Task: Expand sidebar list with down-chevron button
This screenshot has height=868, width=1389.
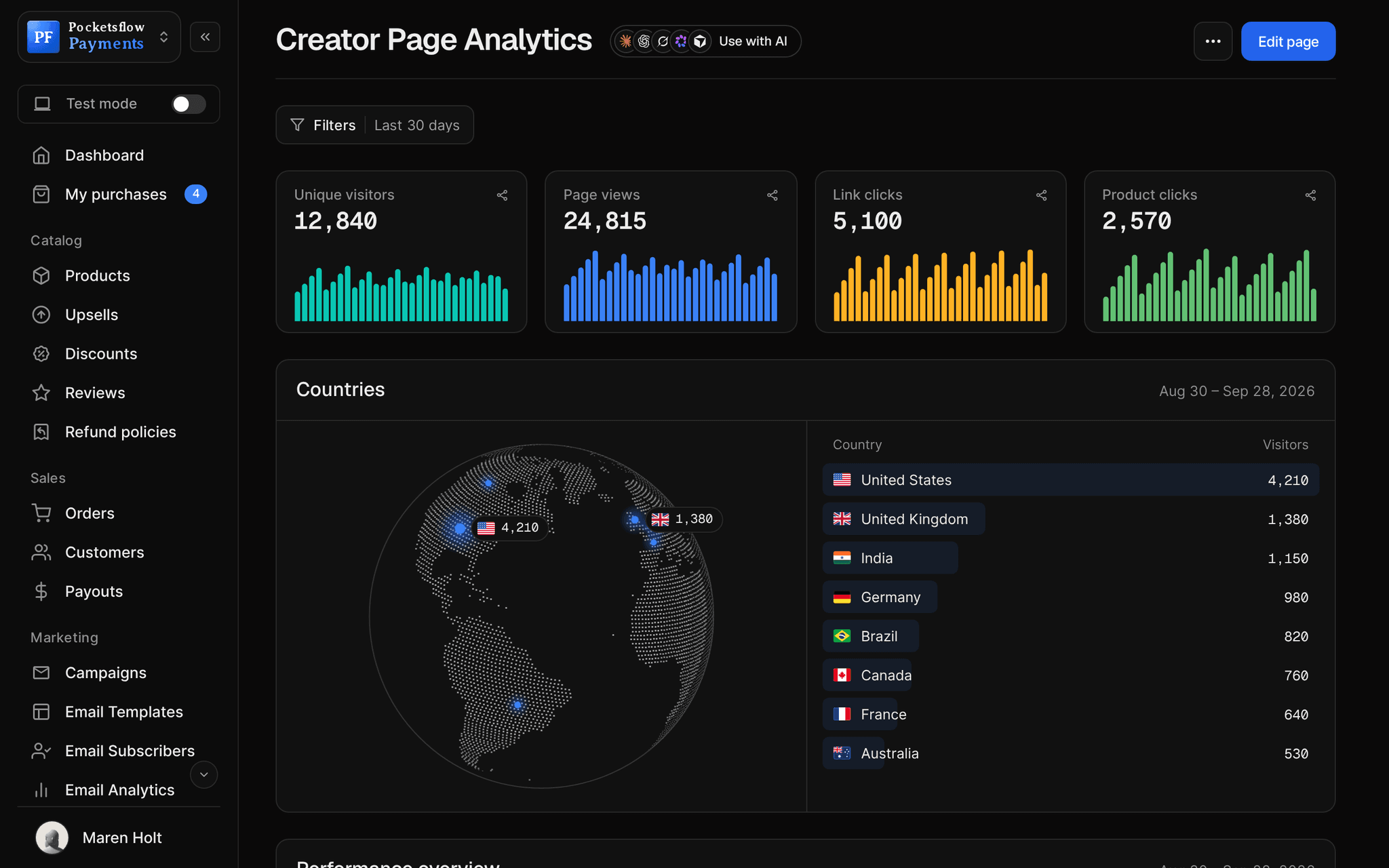Action: pyautogui.click(x=203, y=774)
